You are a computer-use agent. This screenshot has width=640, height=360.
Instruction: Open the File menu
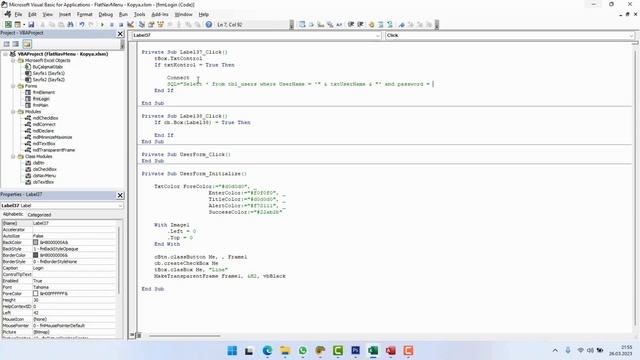(18, 14)
